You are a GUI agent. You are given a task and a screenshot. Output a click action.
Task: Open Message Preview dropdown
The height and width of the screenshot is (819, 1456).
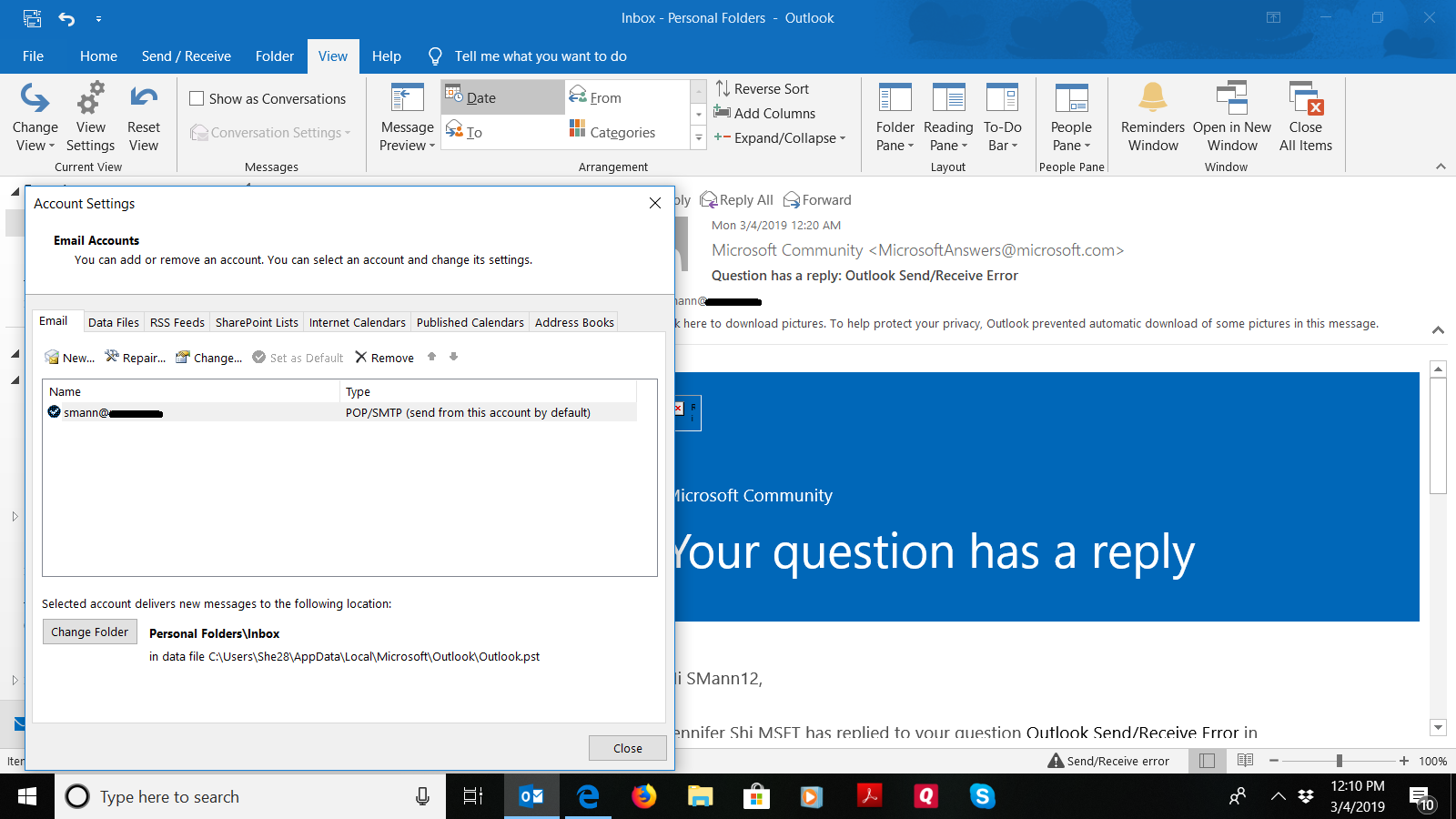pos(407,117)
